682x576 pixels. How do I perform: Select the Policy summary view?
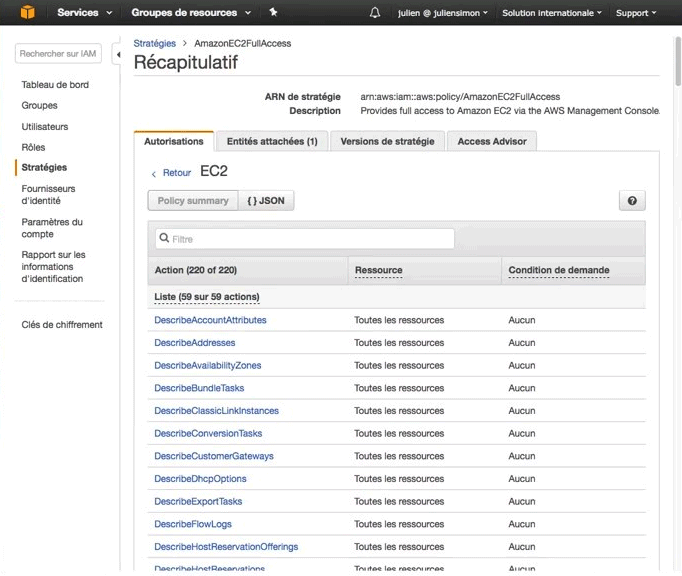click(x=193, y=201)
